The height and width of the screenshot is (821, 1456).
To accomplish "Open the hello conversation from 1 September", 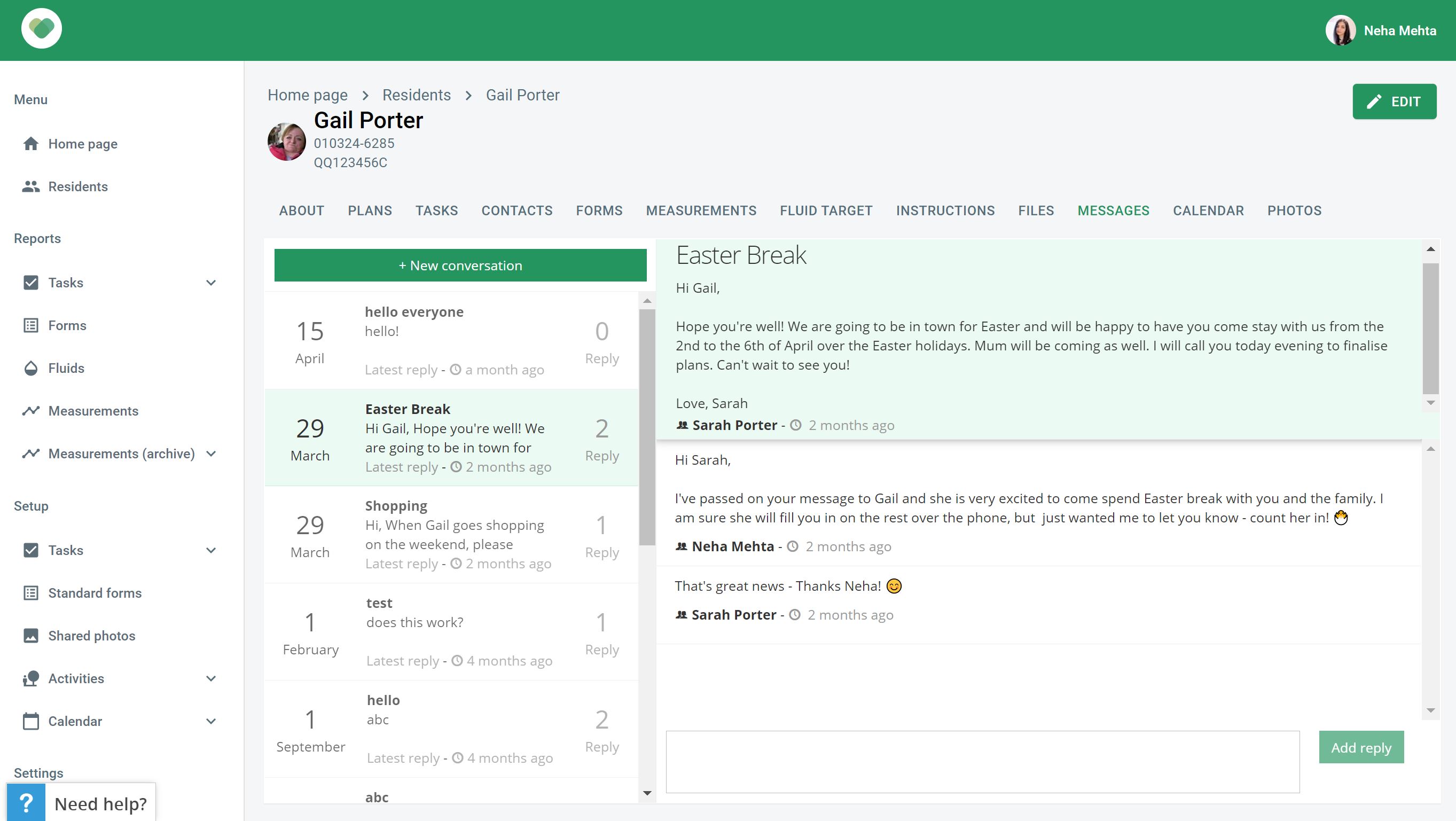I will click(452, 730).
